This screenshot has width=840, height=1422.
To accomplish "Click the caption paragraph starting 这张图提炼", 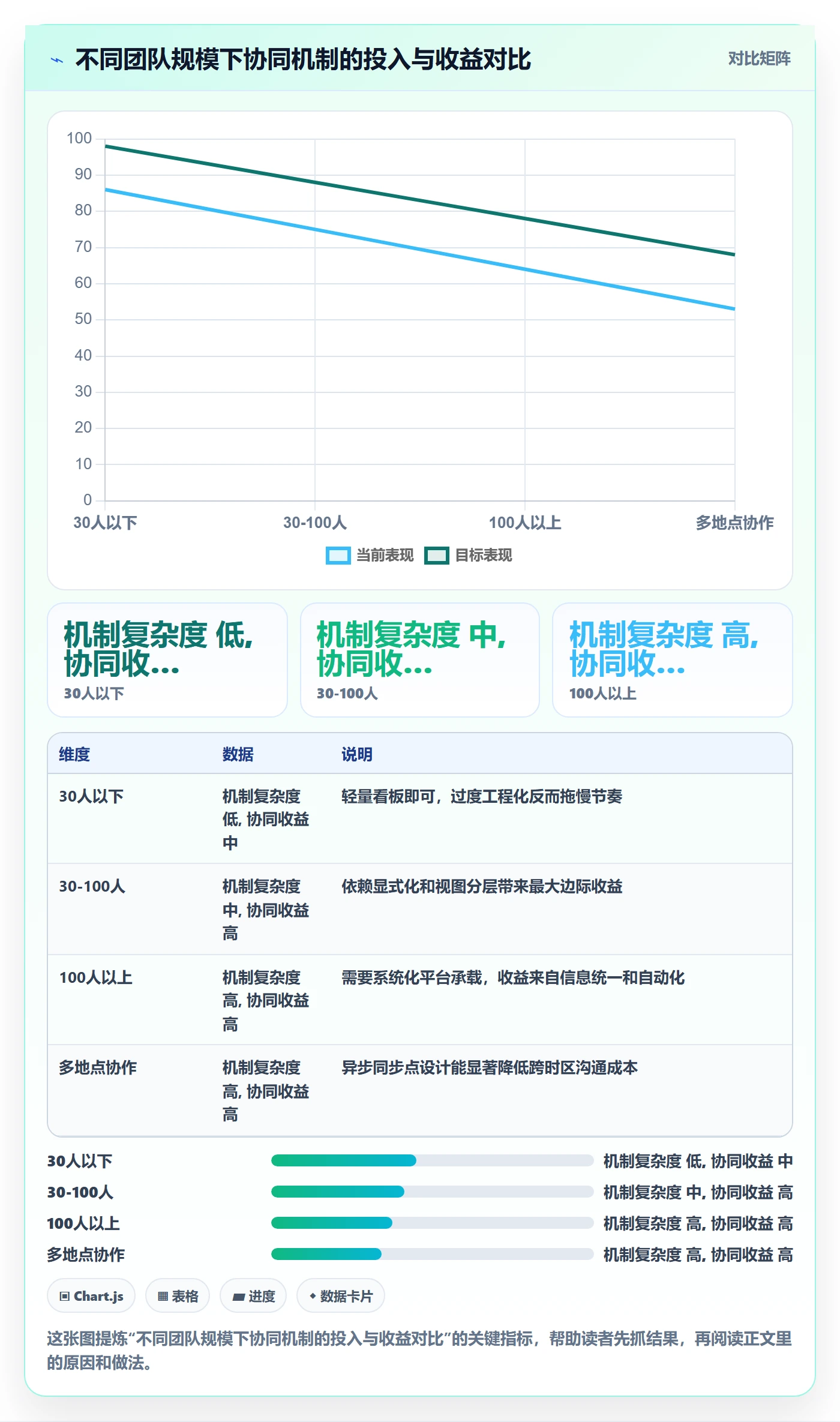I will coord(419,1350).
